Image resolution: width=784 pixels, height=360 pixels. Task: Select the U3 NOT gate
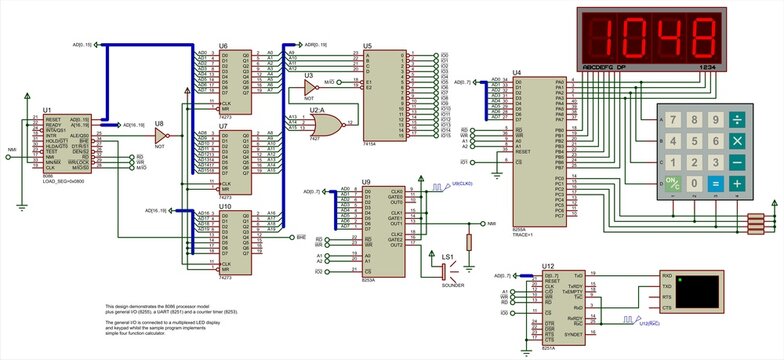pos(310,88)
